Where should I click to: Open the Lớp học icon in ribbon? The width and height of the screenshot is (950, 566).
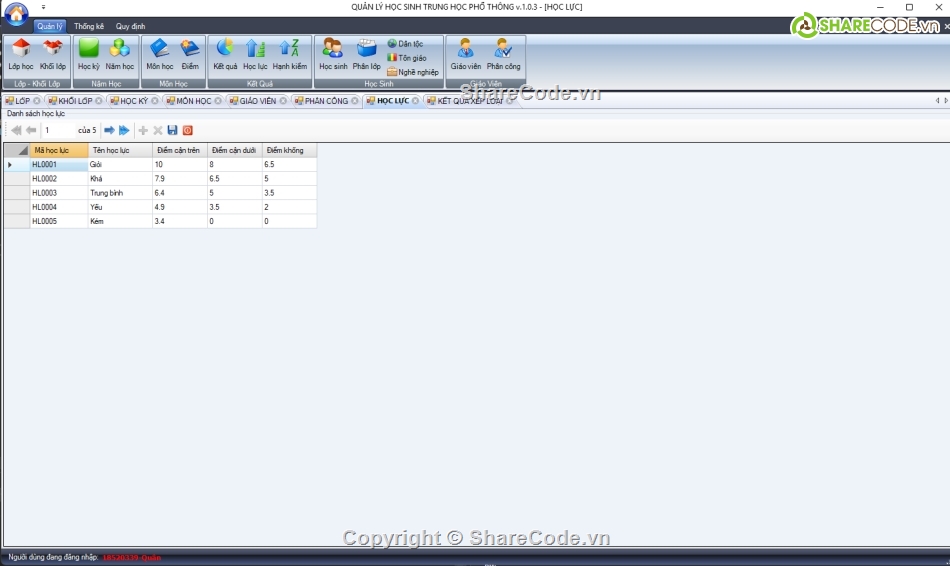pyautogui.click(x=20, y=53)
